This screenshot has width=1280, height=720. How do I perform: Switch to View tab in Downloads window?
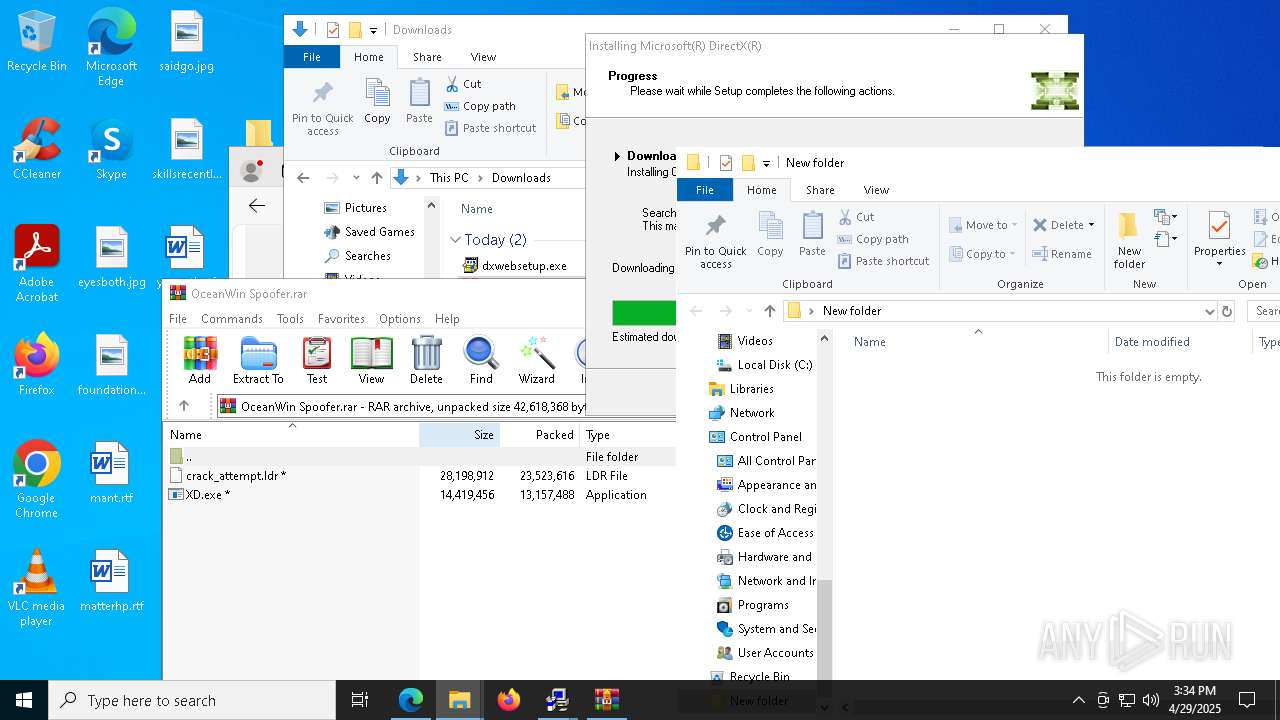(483, 57)
